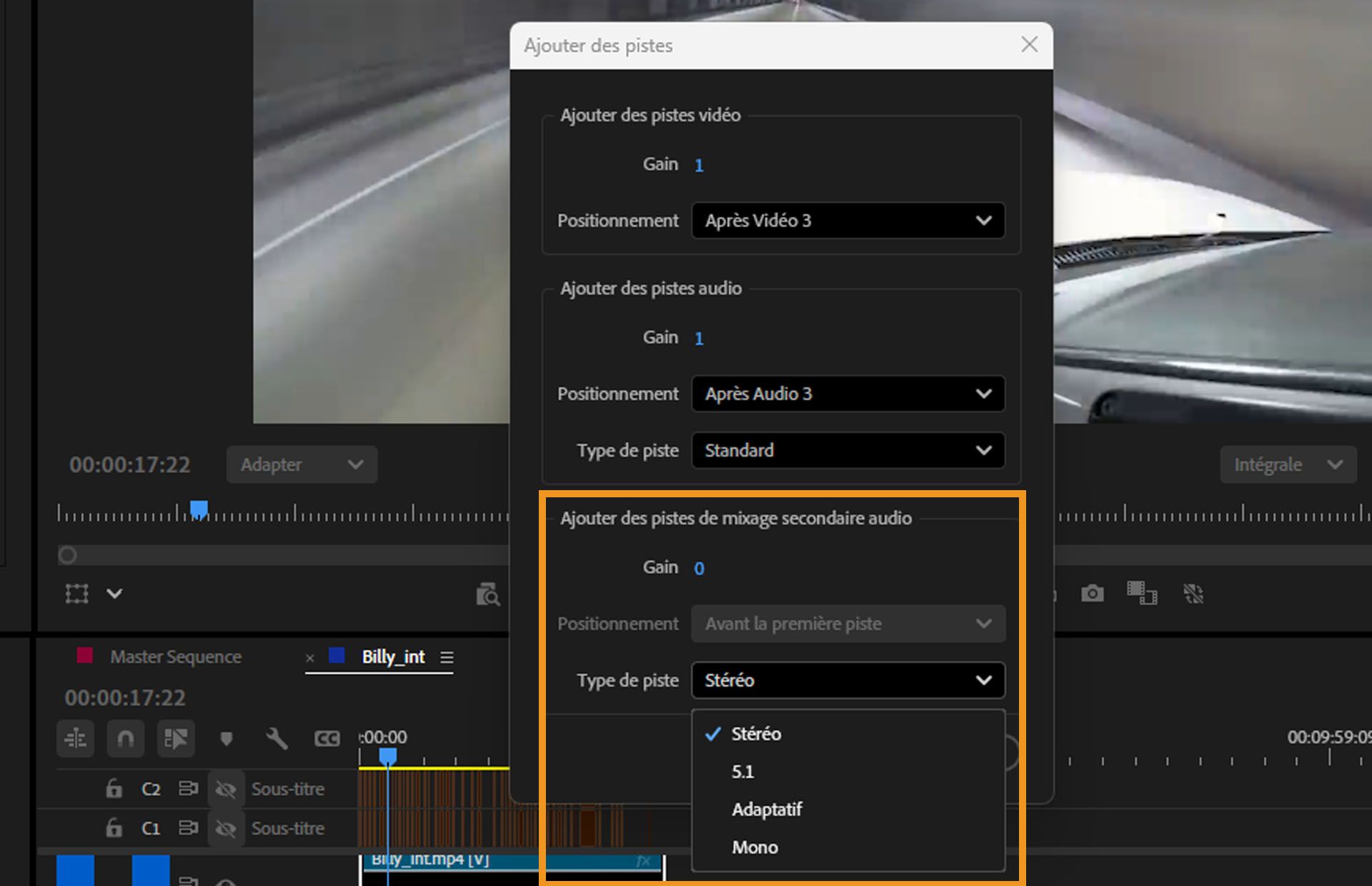
Task: Switch to Master Sequence tab
Action: point(175,657)
